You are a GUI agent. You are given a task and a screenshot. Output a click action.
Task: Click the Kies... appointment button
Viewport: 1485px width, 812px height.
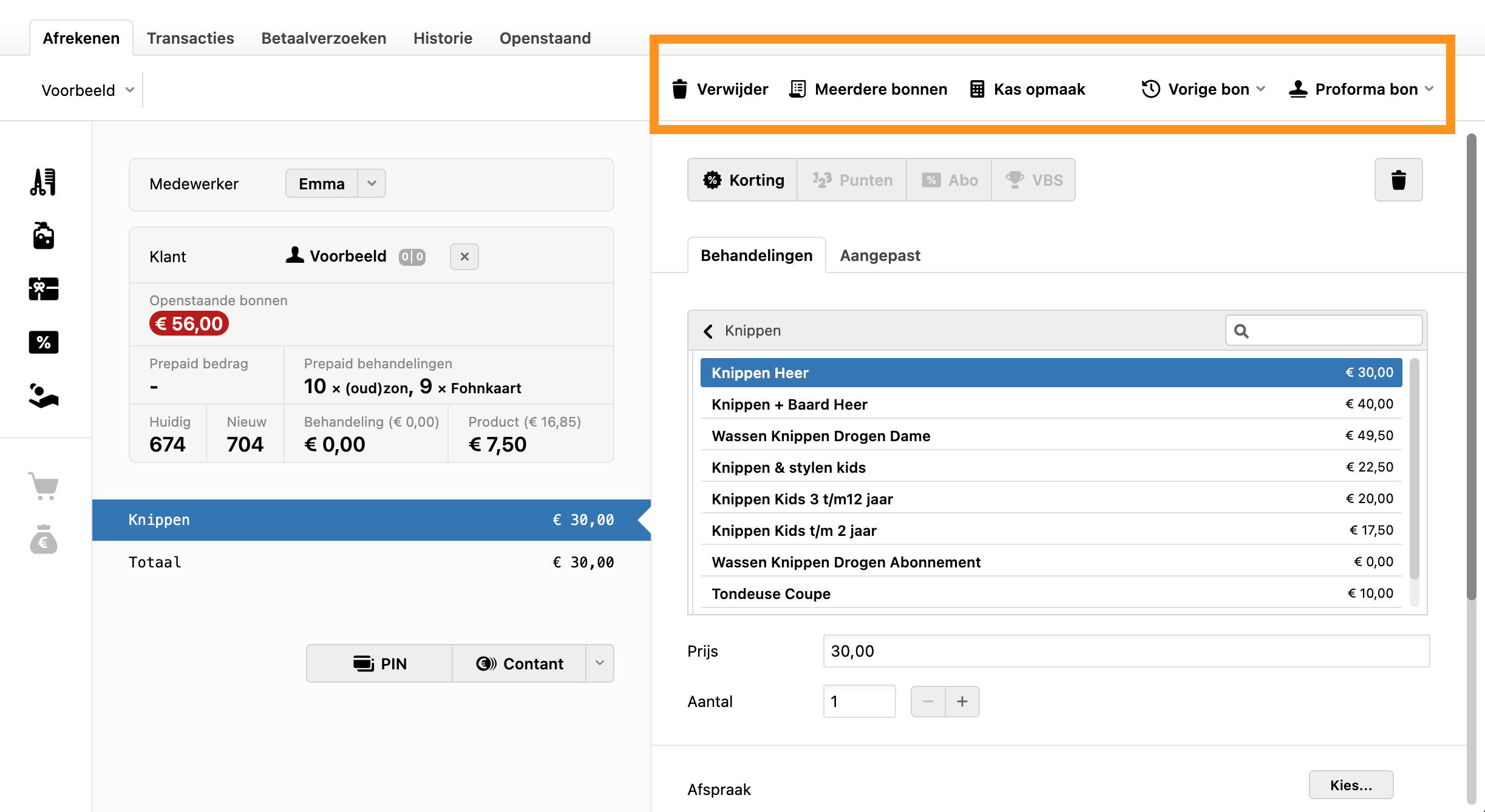[x=1351, y=785]
